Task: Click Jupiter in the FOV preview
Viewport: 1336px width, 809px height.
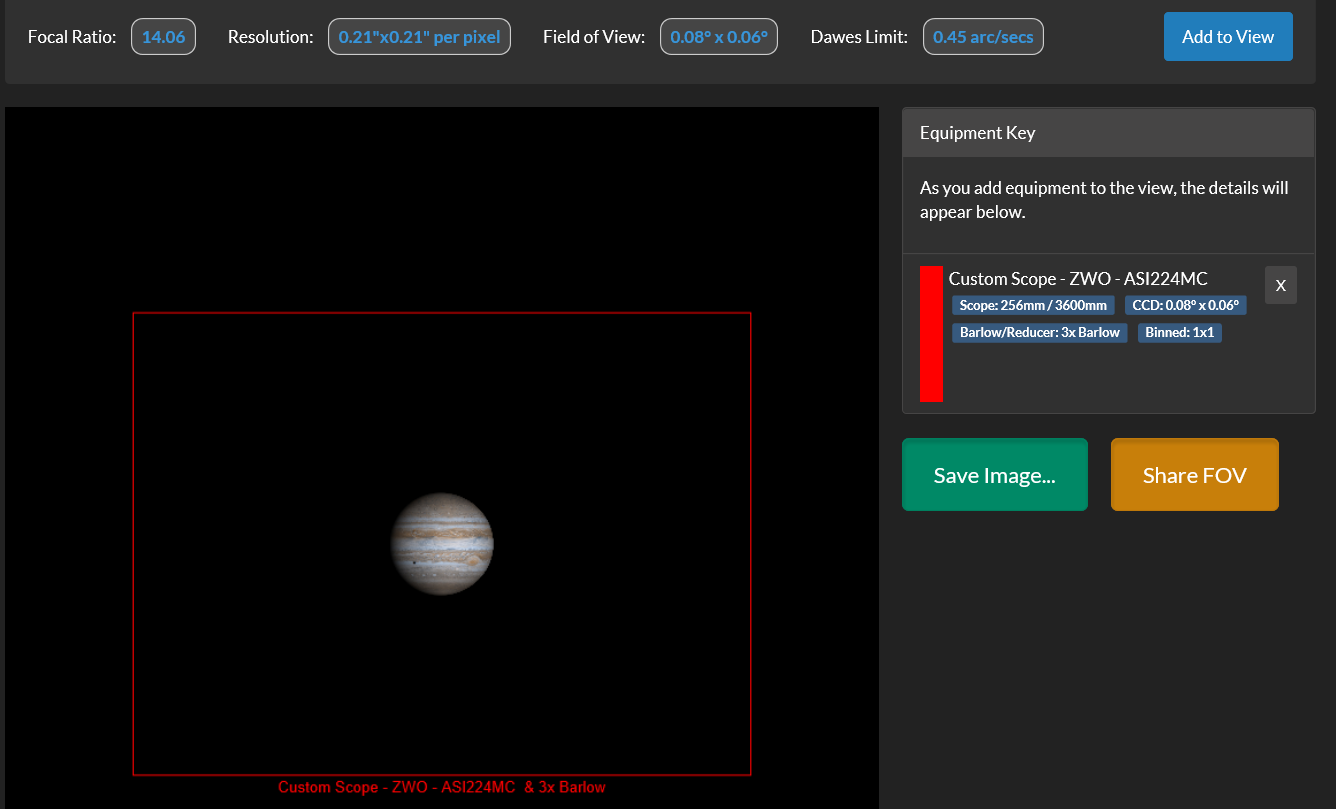Action: [442, 544]
